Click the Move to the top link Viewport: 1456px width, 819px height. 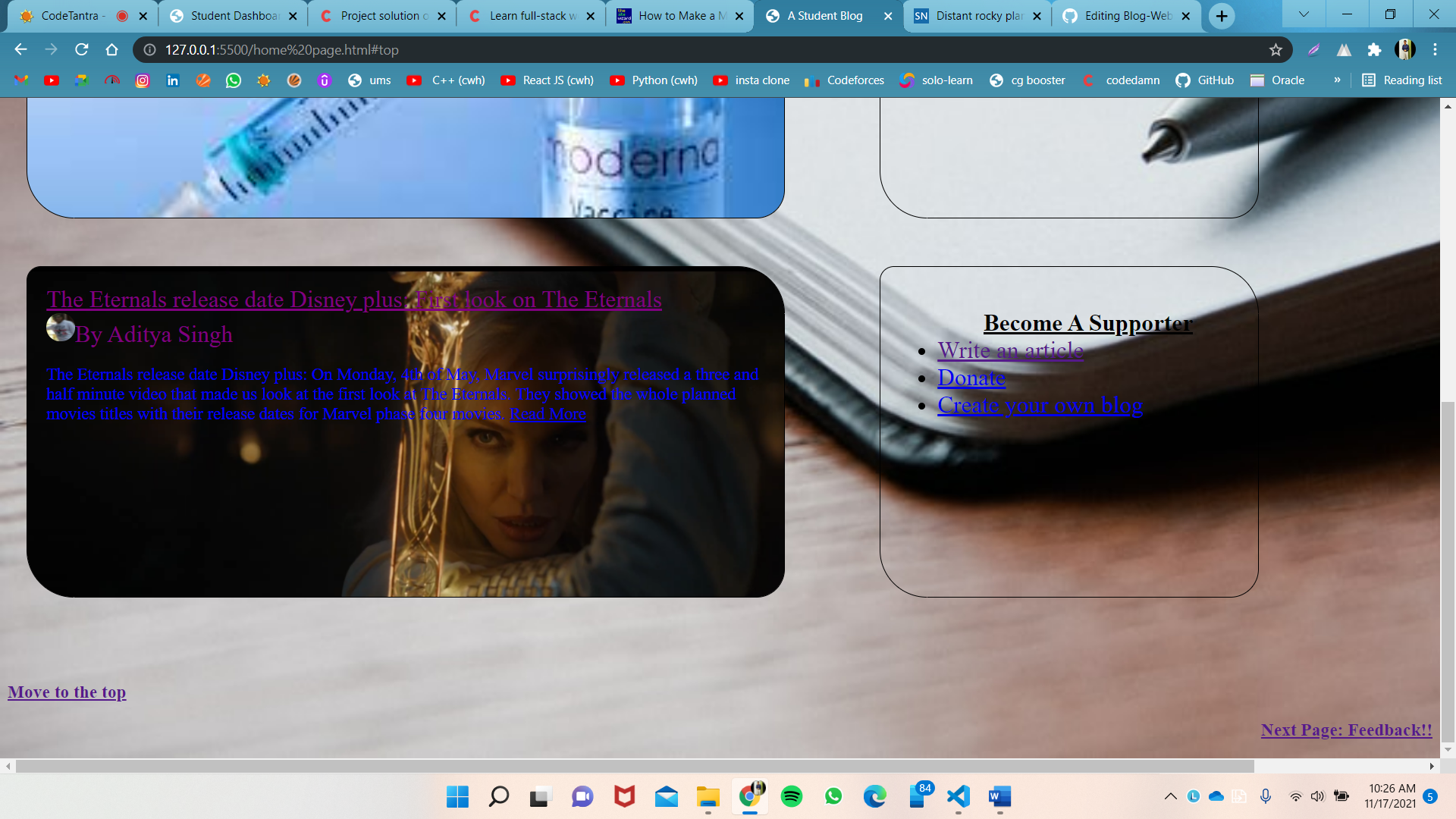[67, 692]
